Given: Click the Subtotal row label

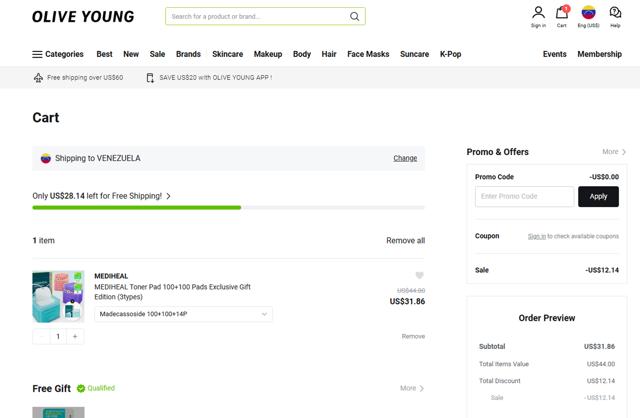Looking at the screenshot, I should click(x=492, y=346).
